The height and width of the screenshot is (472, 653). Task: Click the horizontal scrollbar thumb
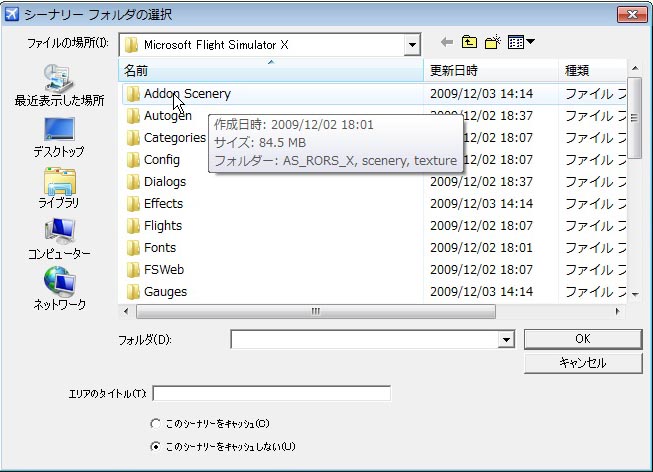coord(316,311)
